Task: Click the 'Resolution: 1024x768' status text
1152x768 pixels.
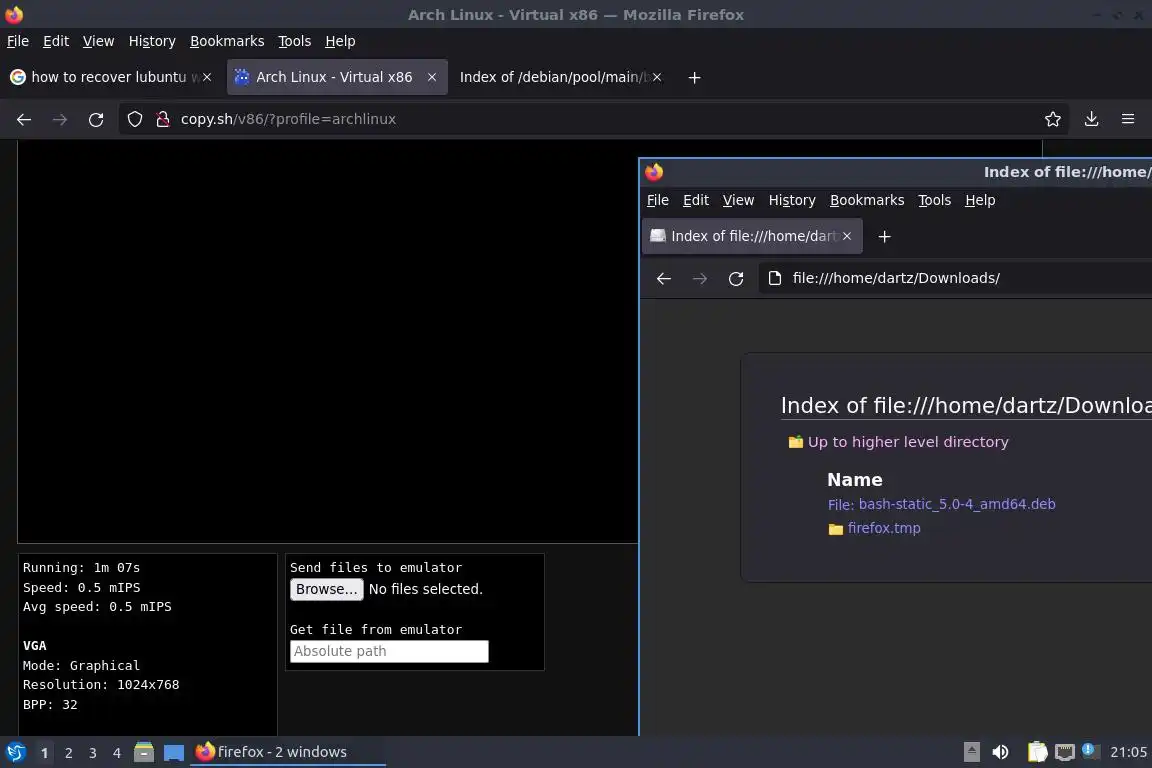Action: point(101,685)
